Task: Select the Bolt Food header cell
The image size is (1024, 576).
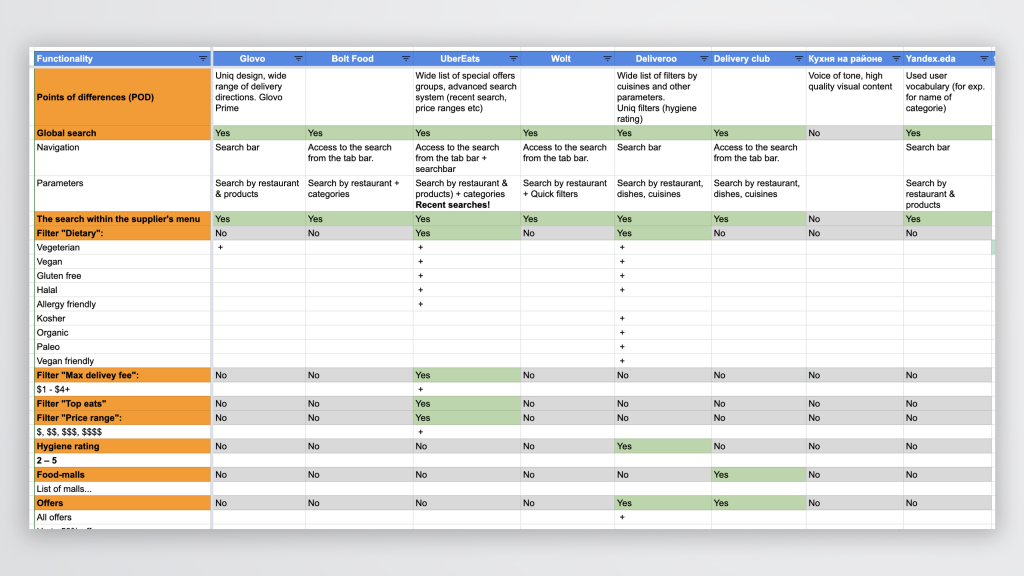Action: click(359, 59)
